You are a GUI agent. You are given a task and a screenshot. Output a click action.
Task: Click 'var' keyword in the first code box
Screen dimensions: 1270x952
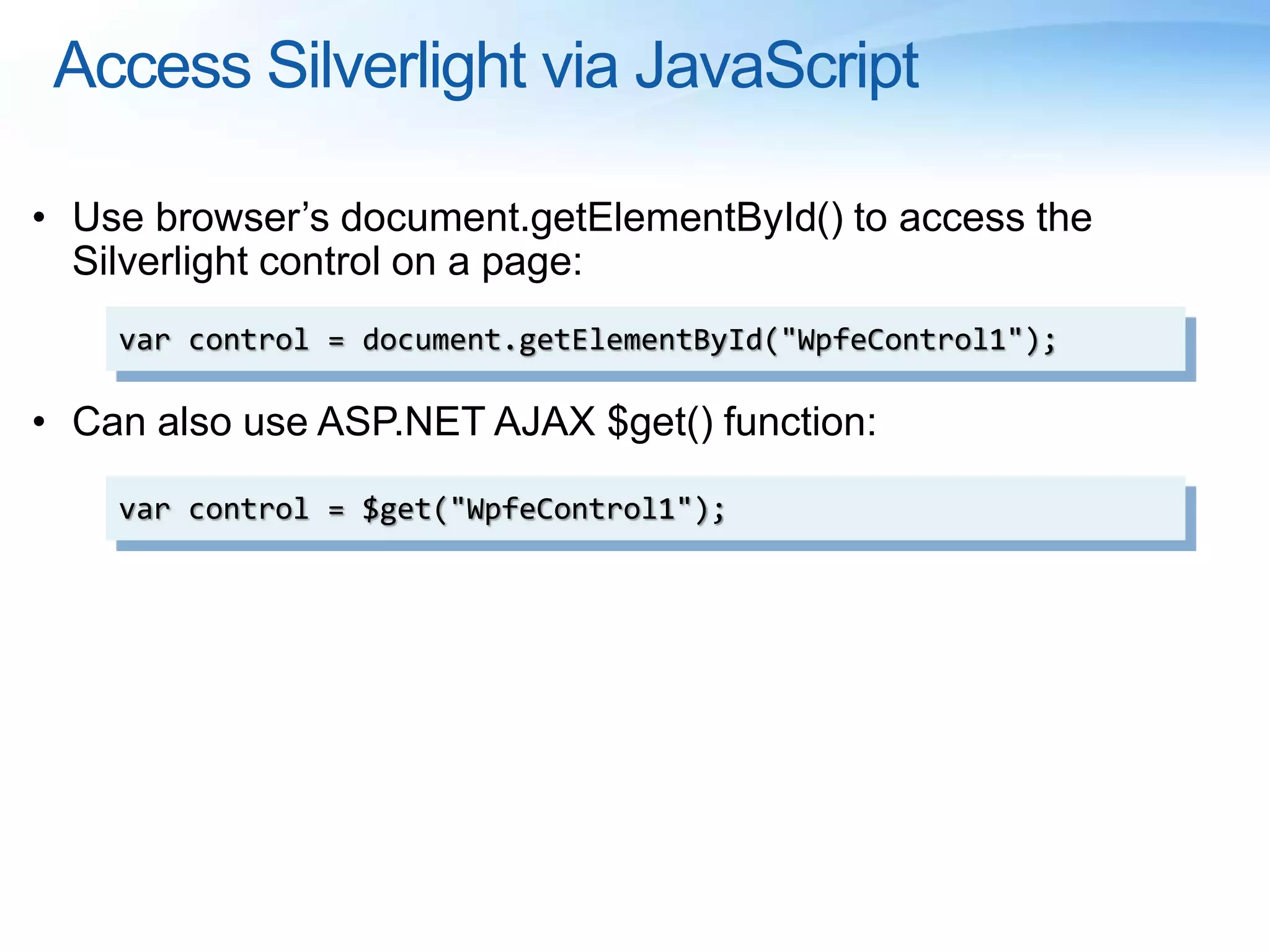pyautogui.click(x=144, y=340)
